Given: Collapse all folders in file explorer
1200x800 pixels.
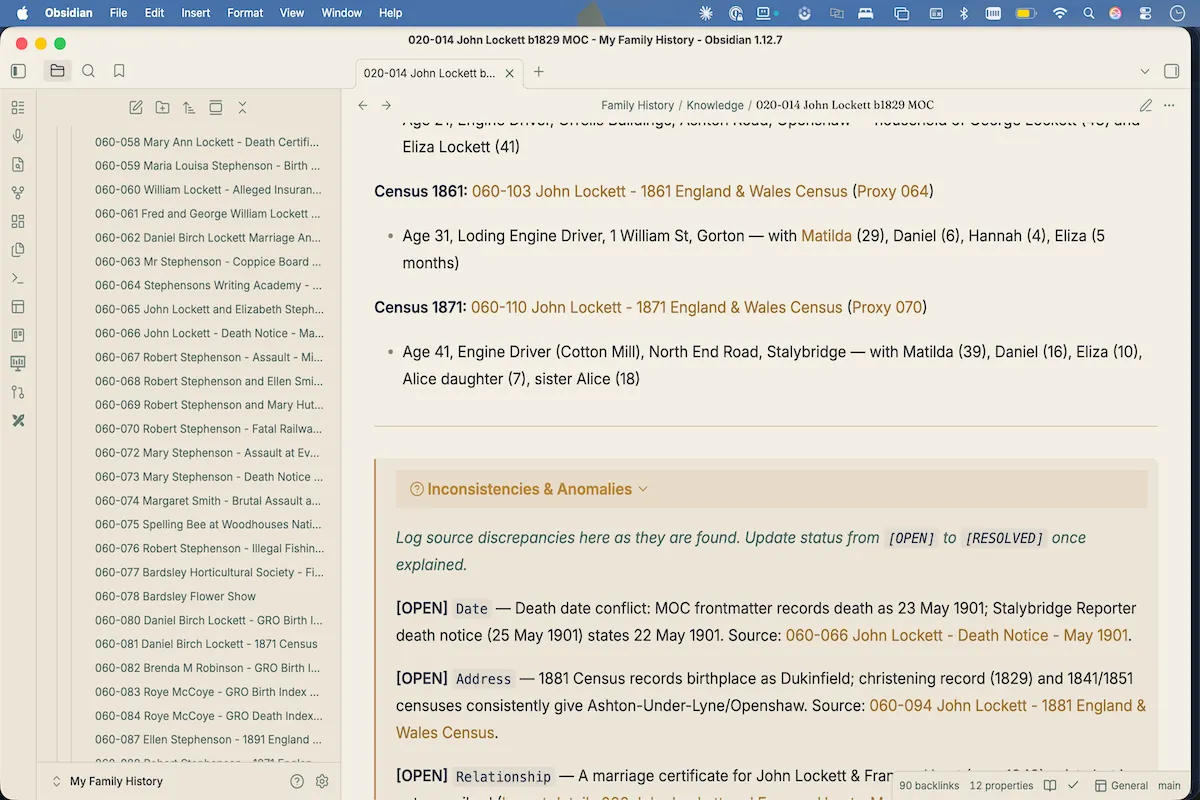Looking at the screenshot, I should click(242, 107).
